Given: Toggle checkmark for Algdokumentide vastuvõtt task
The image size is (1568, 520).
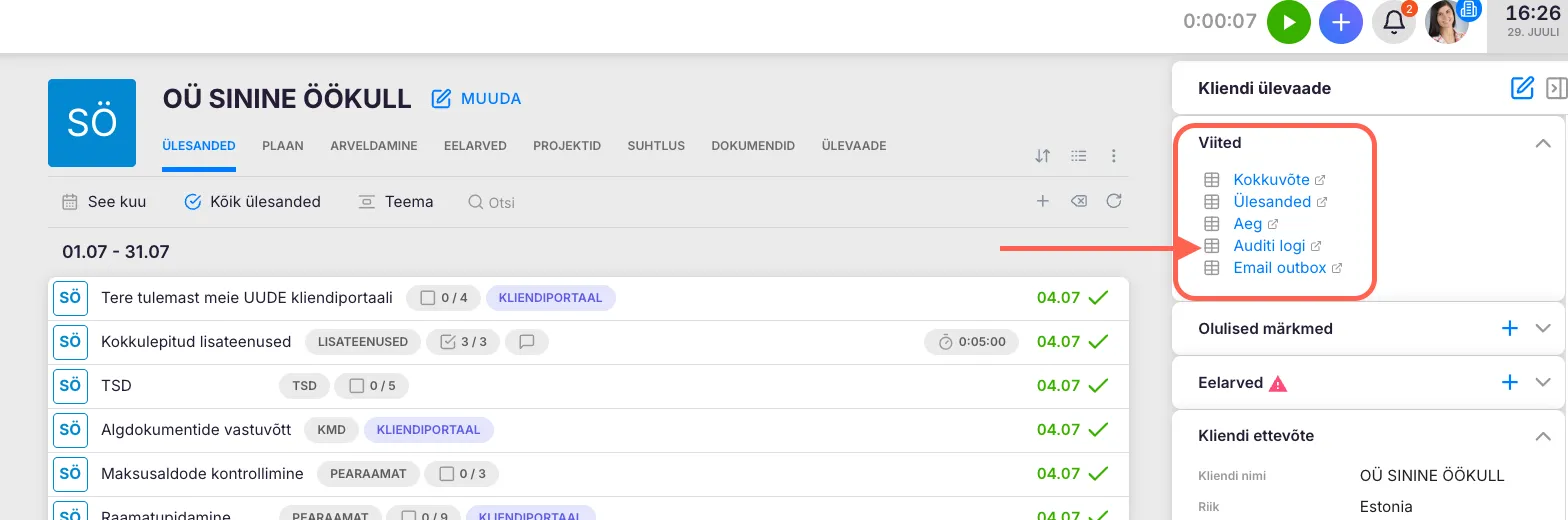Looking at the screenshot, I should (x=1098, y=430).
